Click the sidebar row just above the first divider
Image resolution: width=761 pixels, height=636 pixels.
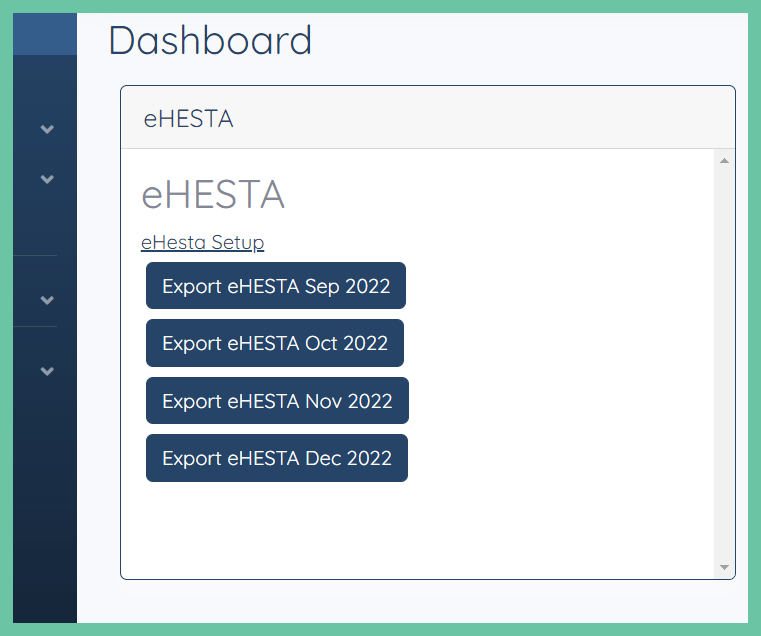click(x=45, y=230)
